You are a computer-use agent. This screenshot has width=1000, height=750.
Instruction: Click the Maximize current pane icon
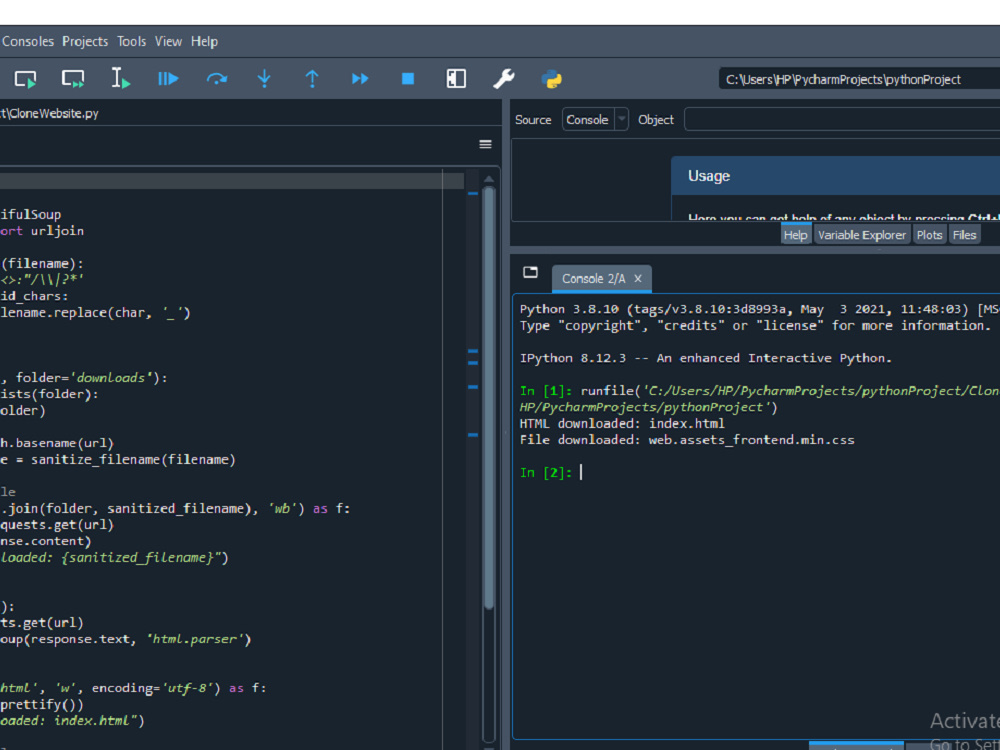click(455, 78)
